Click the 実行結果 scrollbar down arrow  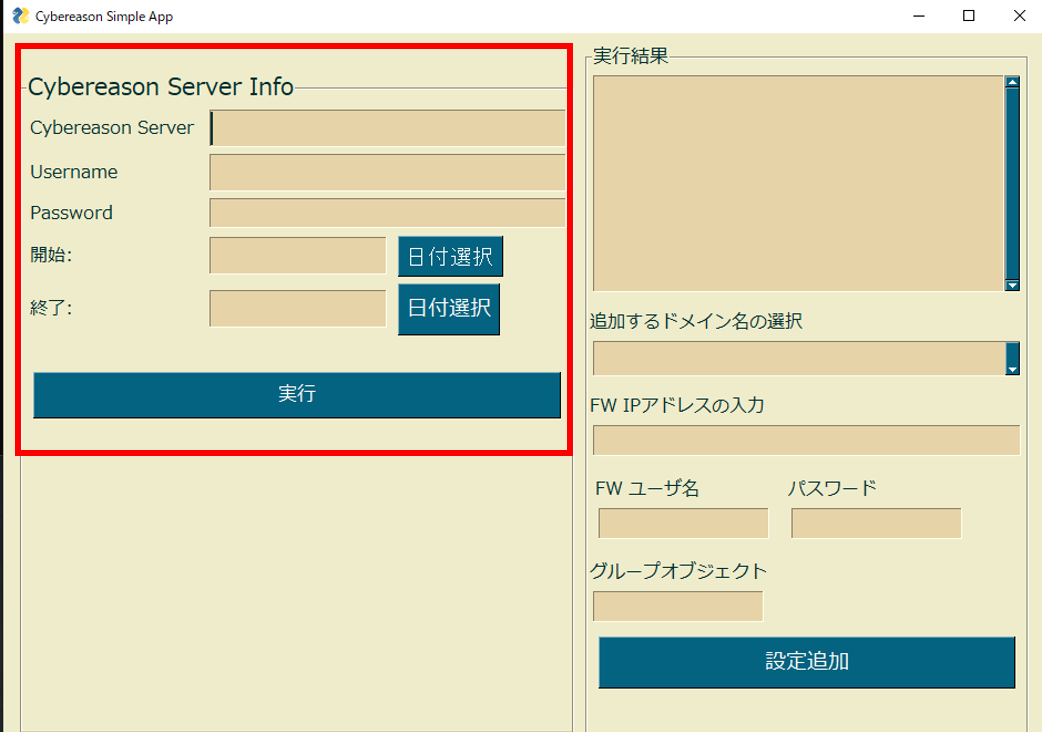(x=1012, y=285)
